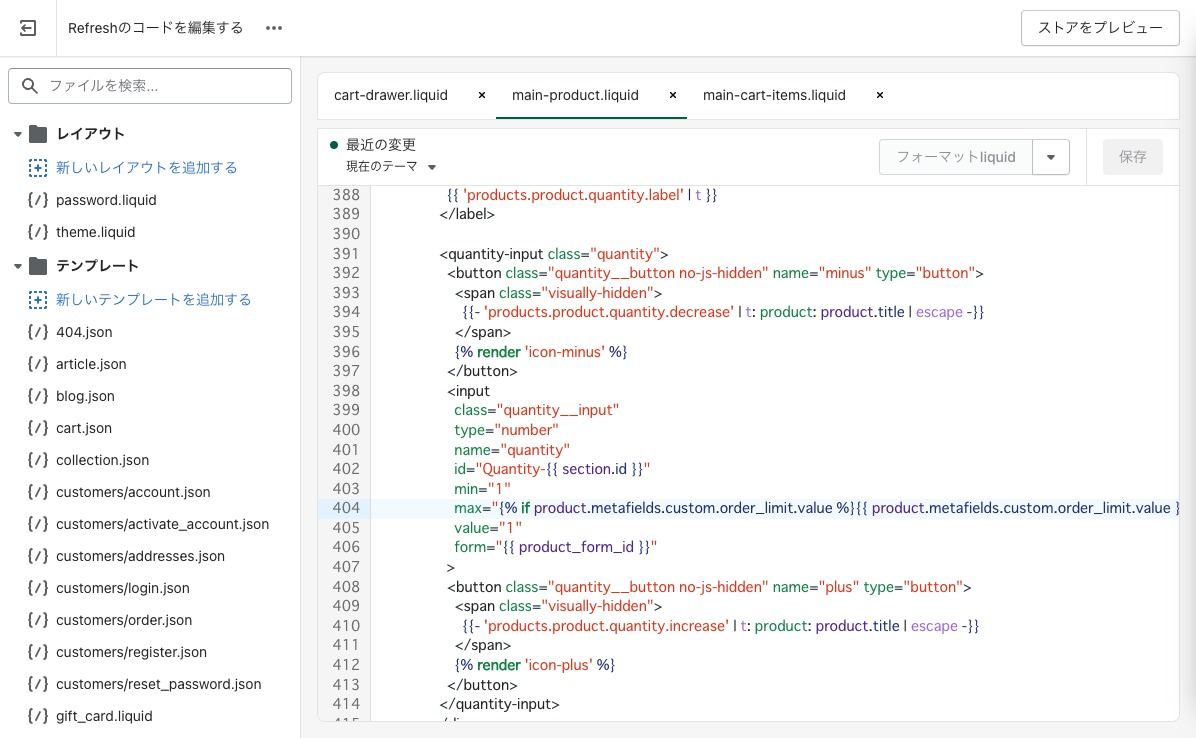Click the ストアをプレビュー button

click(x=1100, y=28)
